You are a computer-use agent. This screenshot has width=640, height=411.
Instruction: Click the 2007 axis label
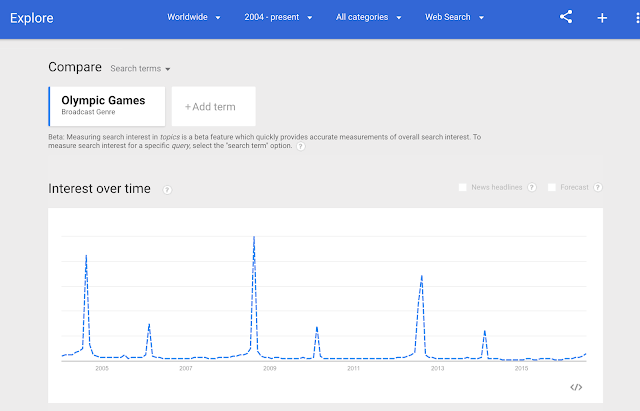[186, 368]
